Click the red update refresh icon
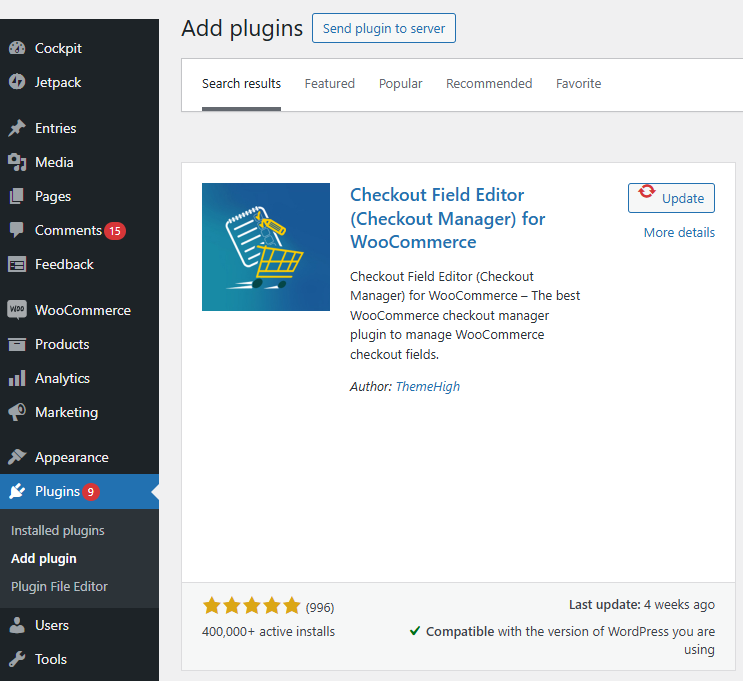This screenshot has height=681, width=743. tap(646, 192)
